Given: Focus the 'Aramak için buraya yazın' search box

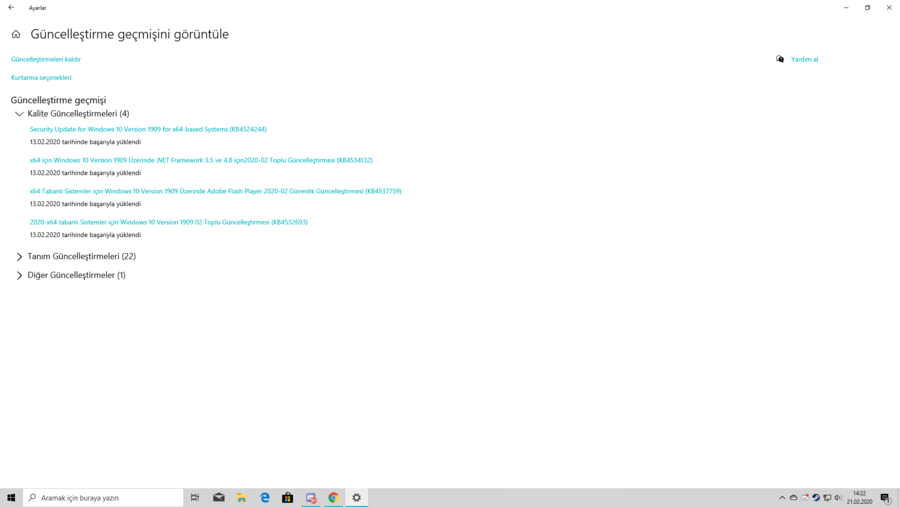Looking at the screenshot, I should click(x=103, y=498).
